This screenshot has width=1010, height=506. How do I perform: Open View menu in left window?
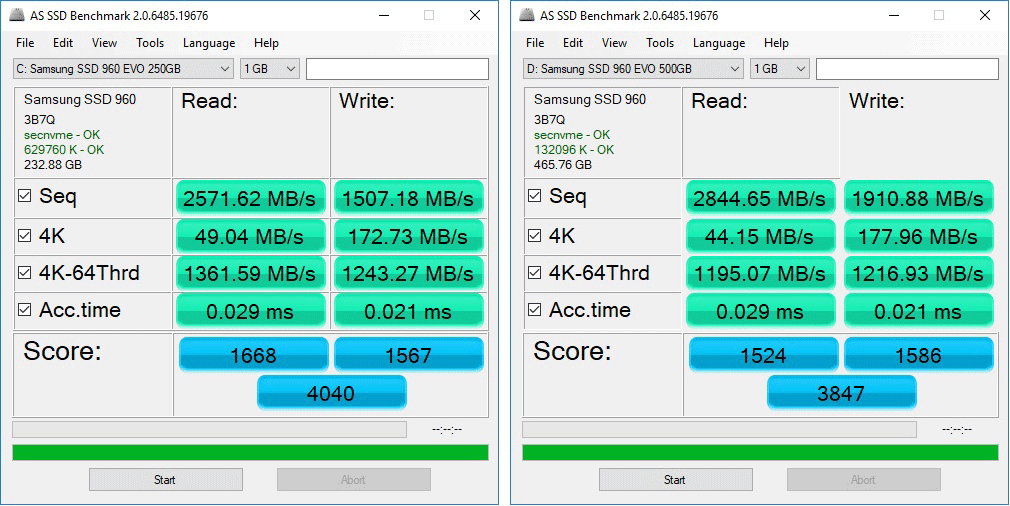[104, 43]
